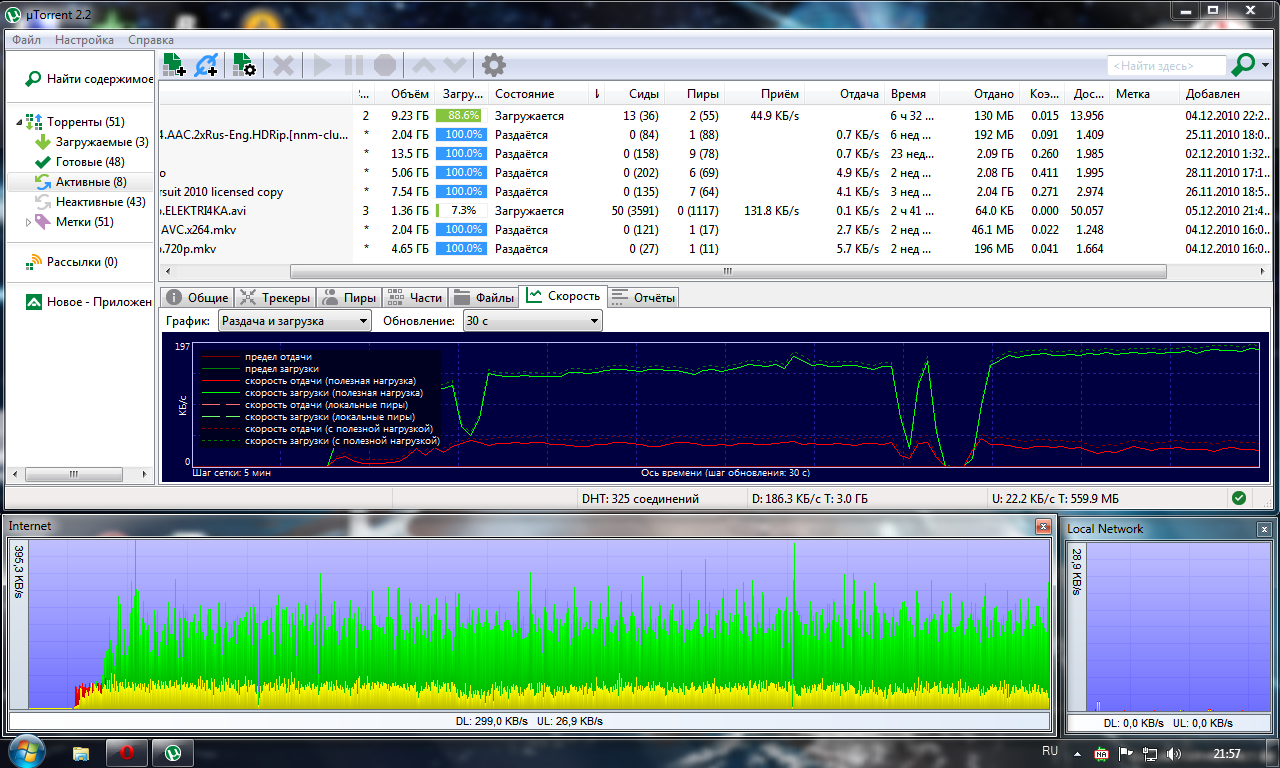Select torrent row with 88.6% progress
The width and height of the screenshot is (1280, 768).
[x=715, y=116]
